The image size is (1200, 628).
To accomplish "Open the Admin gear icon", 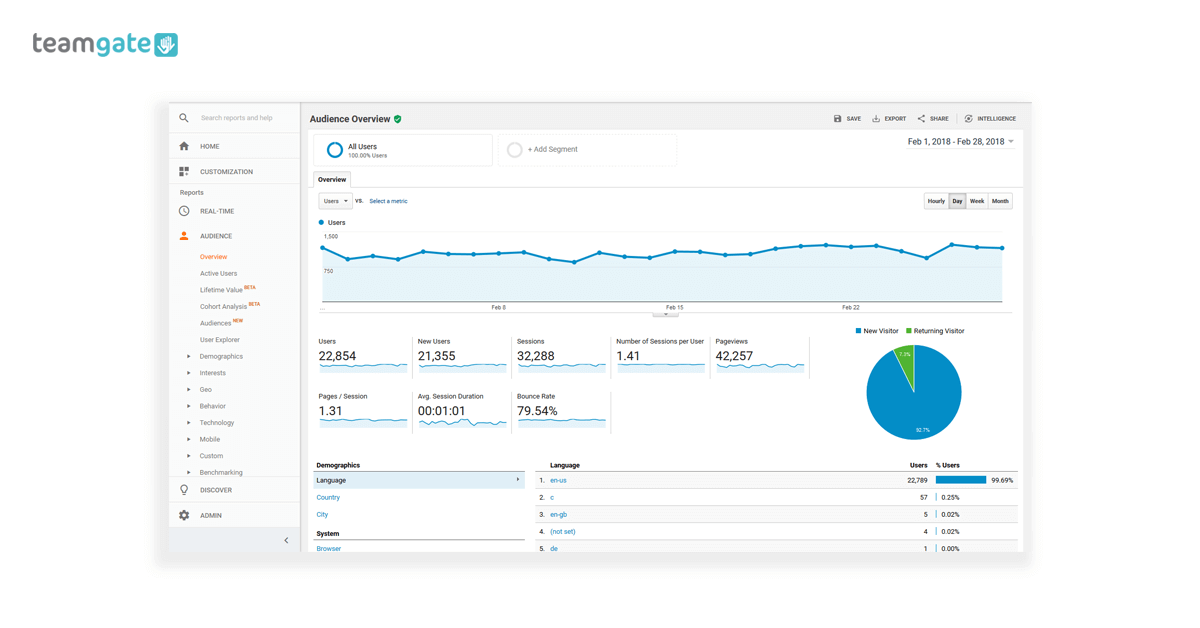I will click(184, 515).
